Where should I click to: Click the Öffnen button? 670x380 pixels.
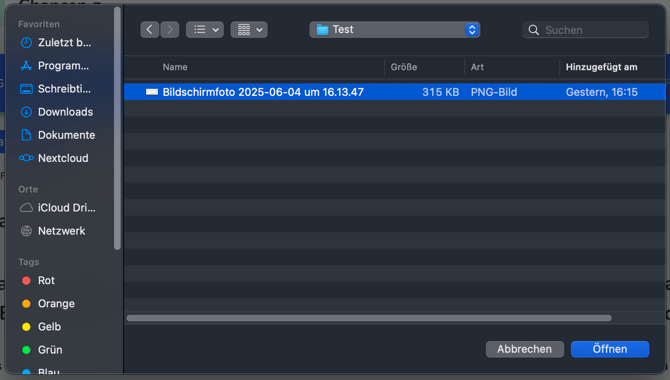pos(610,349)
